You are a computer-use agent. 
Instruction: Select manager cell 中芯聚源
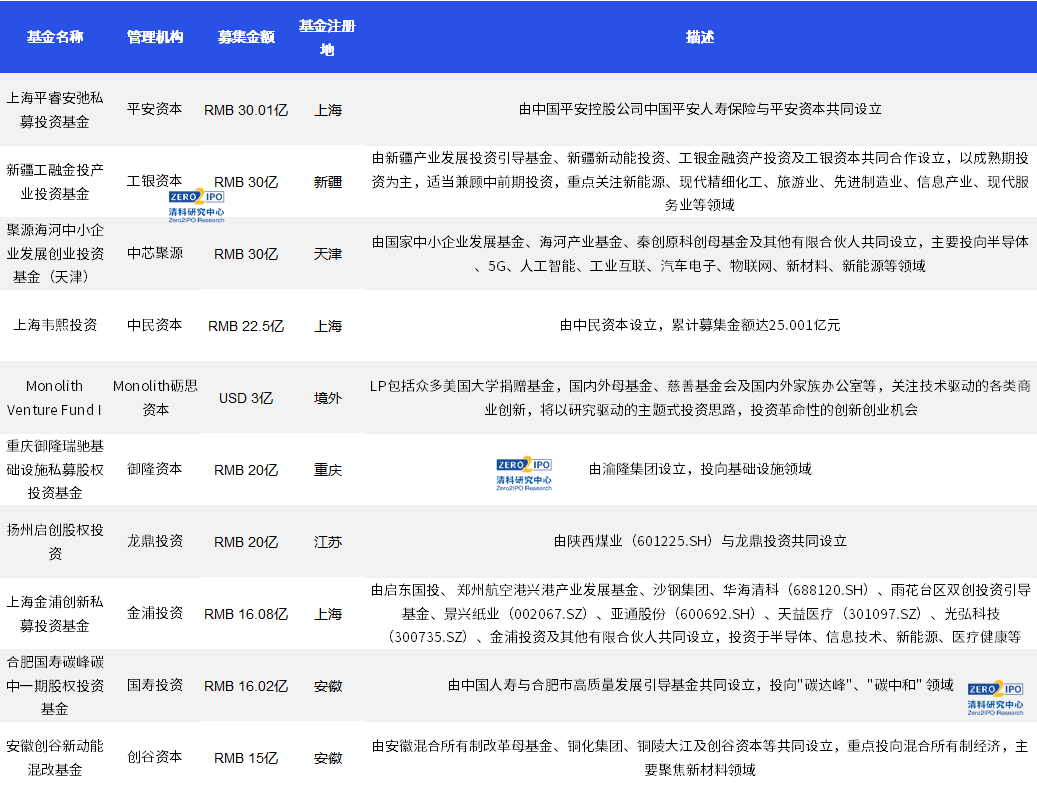pos(155,253)
